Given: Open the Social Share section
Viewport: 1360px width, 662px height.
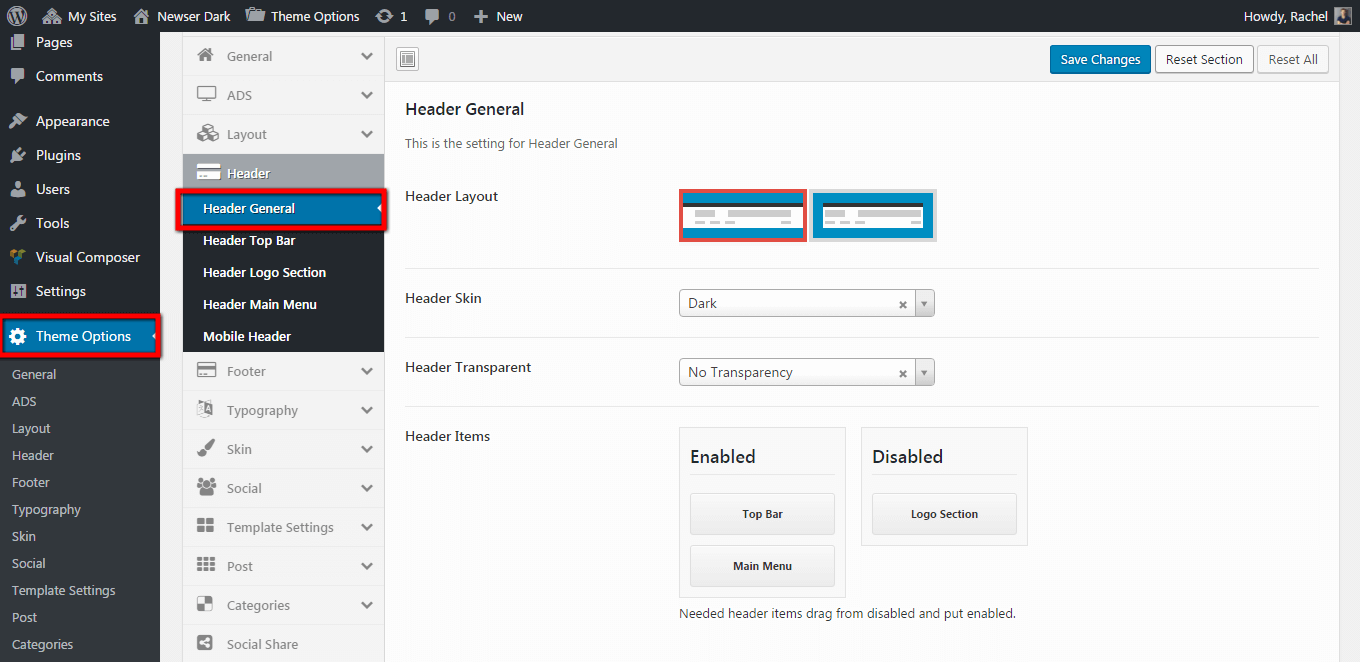Looking at the screenshot, I should click(x=262, y=644).
